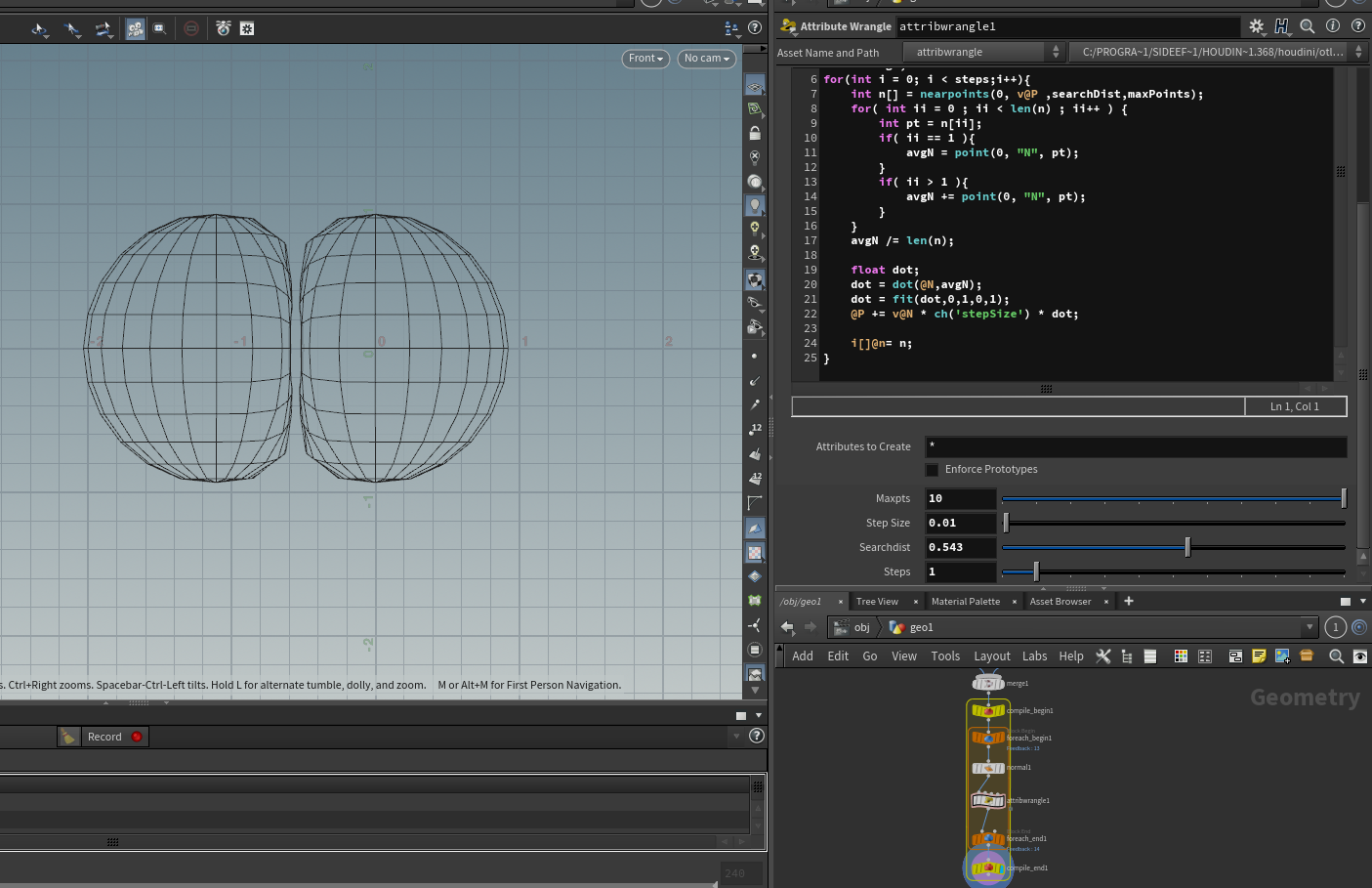Viewport: 1372px width, 888px height.
Task: Click the parameter gear menu icon
Action: [1256, 26]
